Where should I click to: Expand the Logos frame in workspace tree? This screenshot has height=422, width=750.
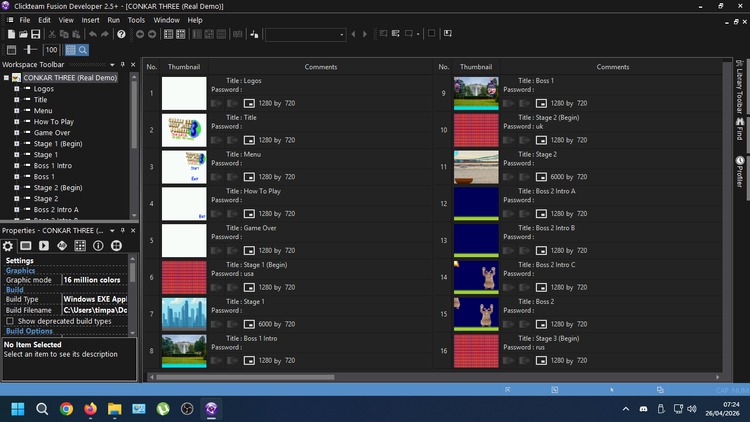click(x=17, y=89)
